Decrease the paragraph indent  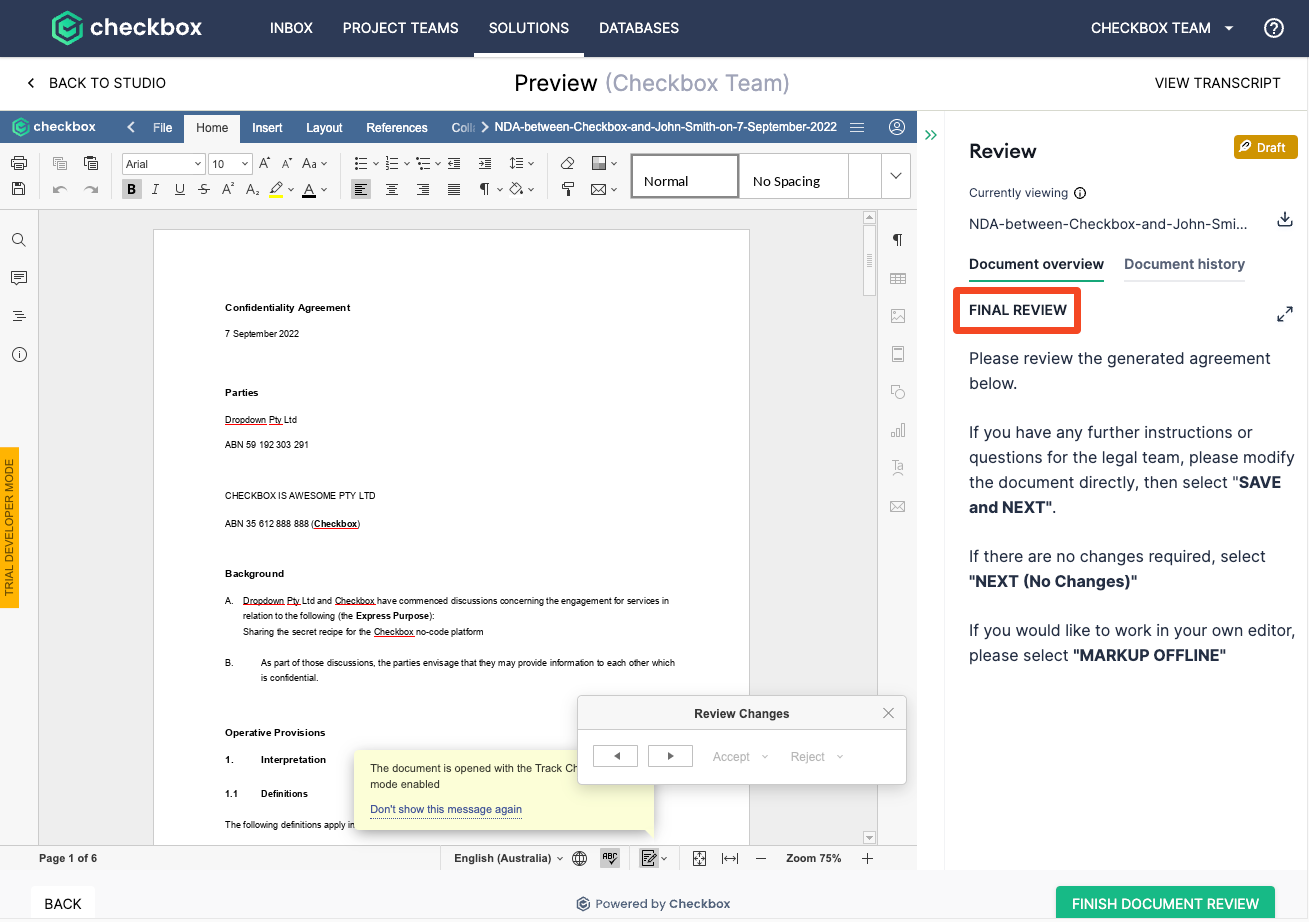tap(454, 163)
